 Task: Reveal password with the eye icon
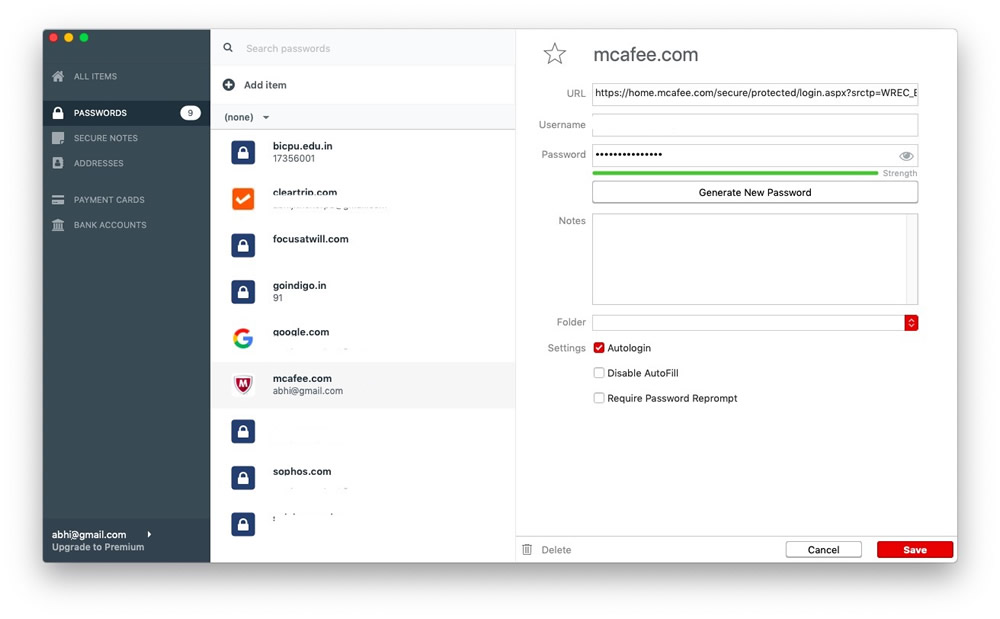pos(906,156)
